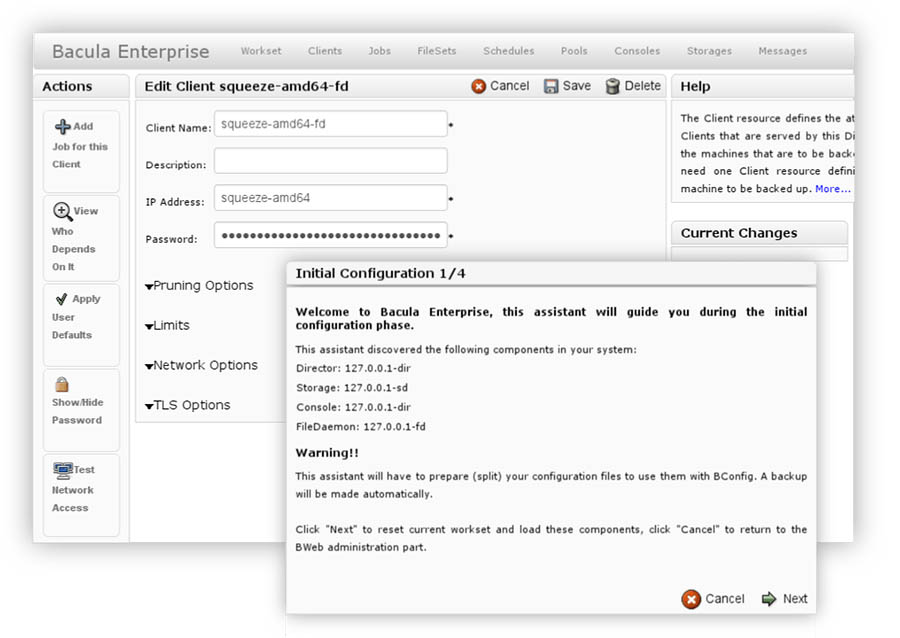Click Next in Initial Configuration dialog

click(x=785, y=599)
